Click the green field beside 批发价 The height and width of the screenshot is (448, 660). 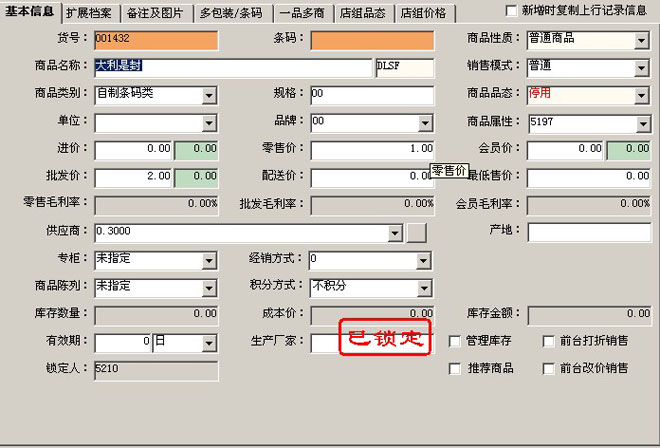coord(196,178)
